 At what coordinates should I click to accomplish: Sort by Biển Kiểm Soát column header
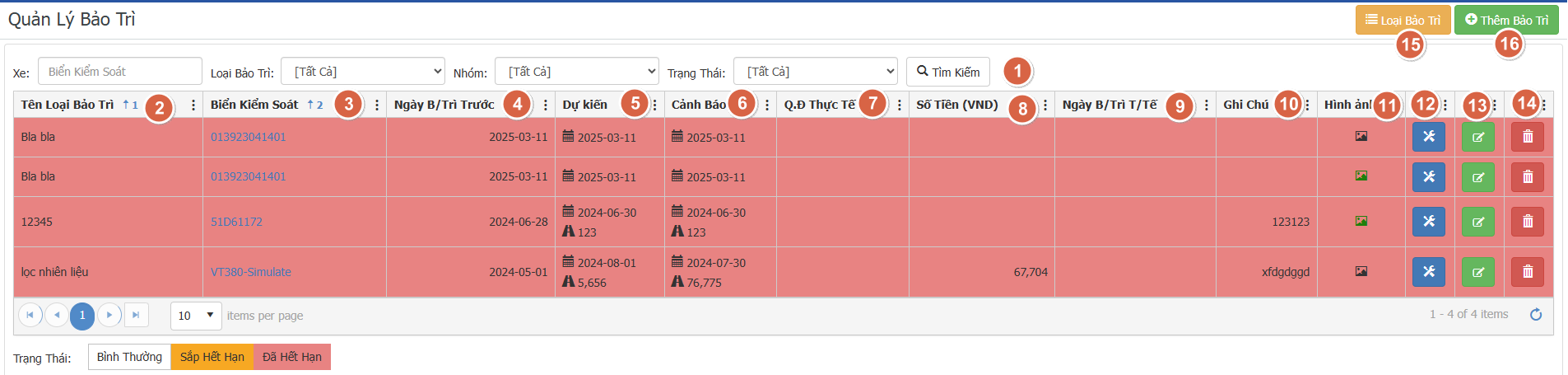tap(254, 105)
